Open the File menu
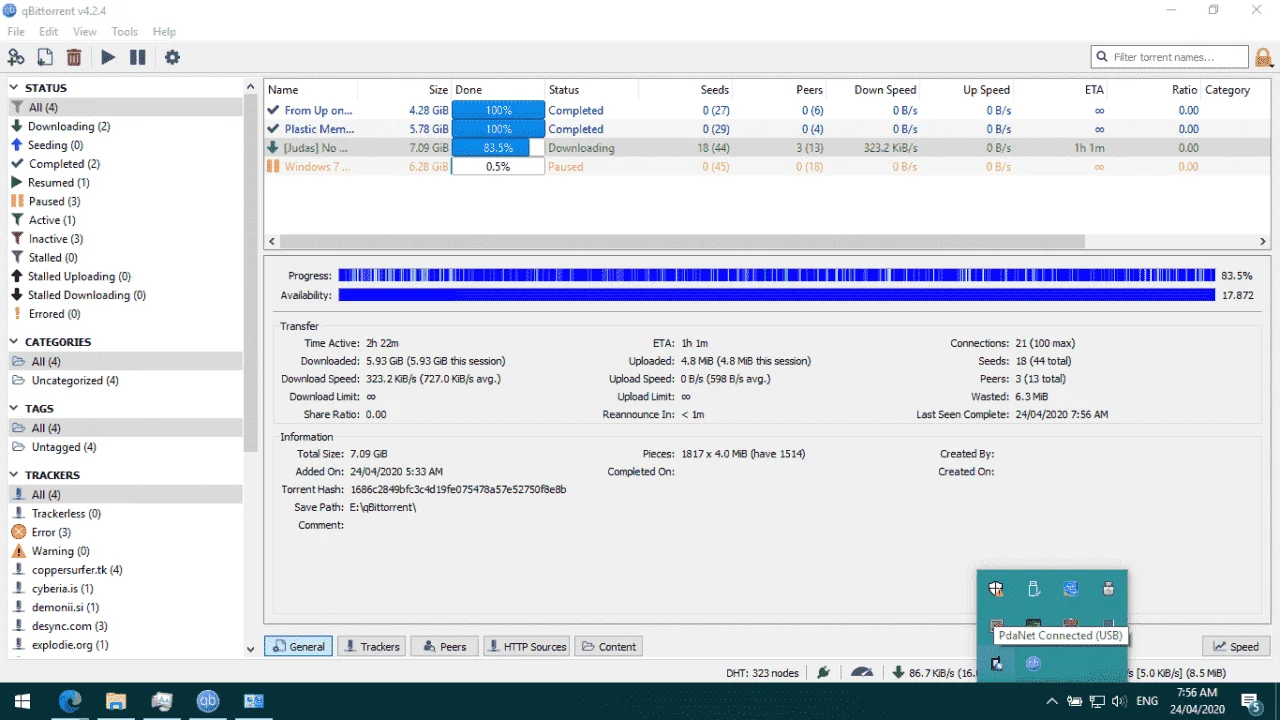The height and width of the screenshot is (720, 1280). [x=16, y=32]
